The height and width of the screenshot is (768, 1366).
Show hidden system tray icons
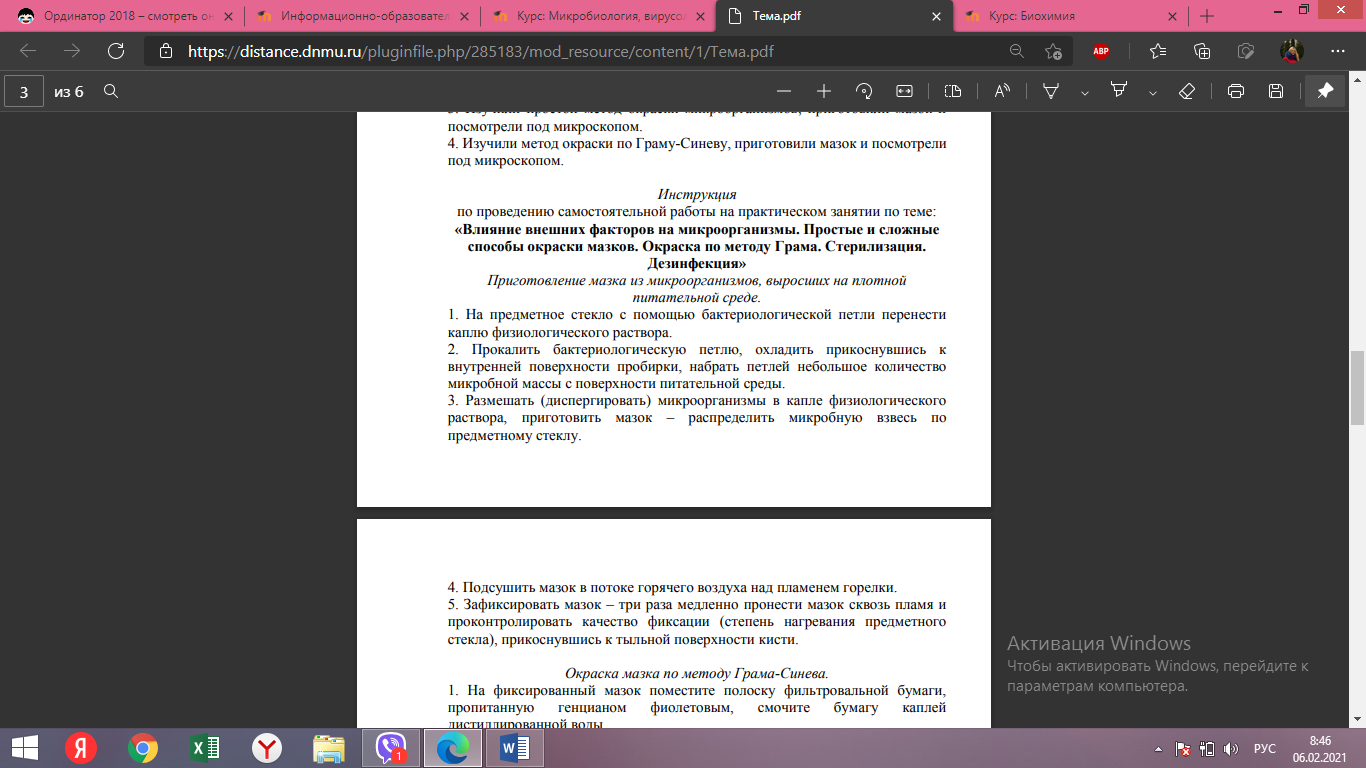click(1158, 748)
